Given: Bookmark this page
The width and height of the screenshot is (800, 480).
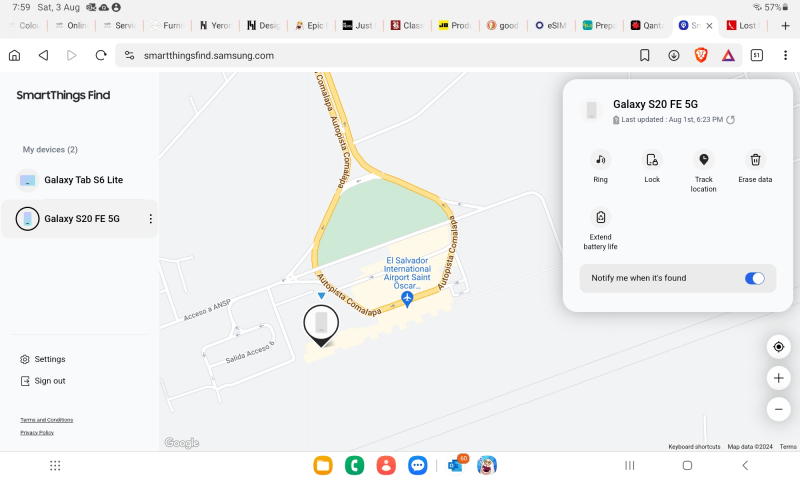Looking at the screenshot, I should pos(644,56).
